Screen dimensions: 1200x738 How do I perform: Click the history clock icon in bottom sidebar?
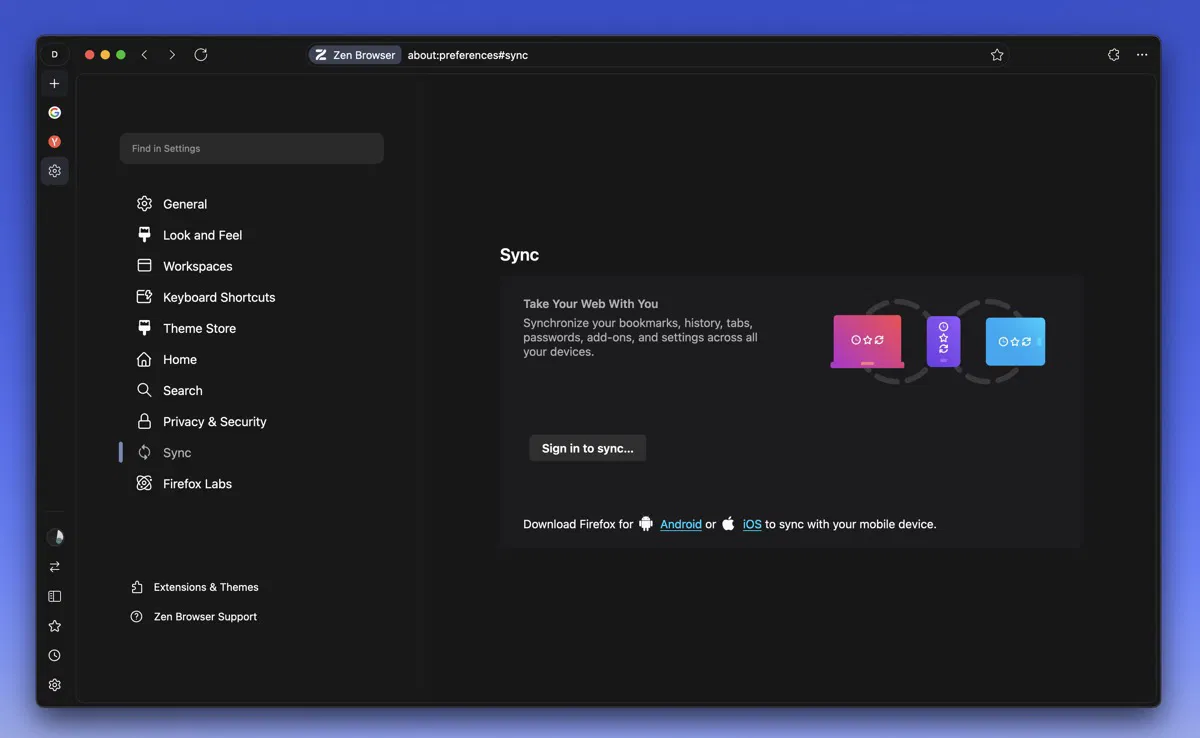point(54,655)
